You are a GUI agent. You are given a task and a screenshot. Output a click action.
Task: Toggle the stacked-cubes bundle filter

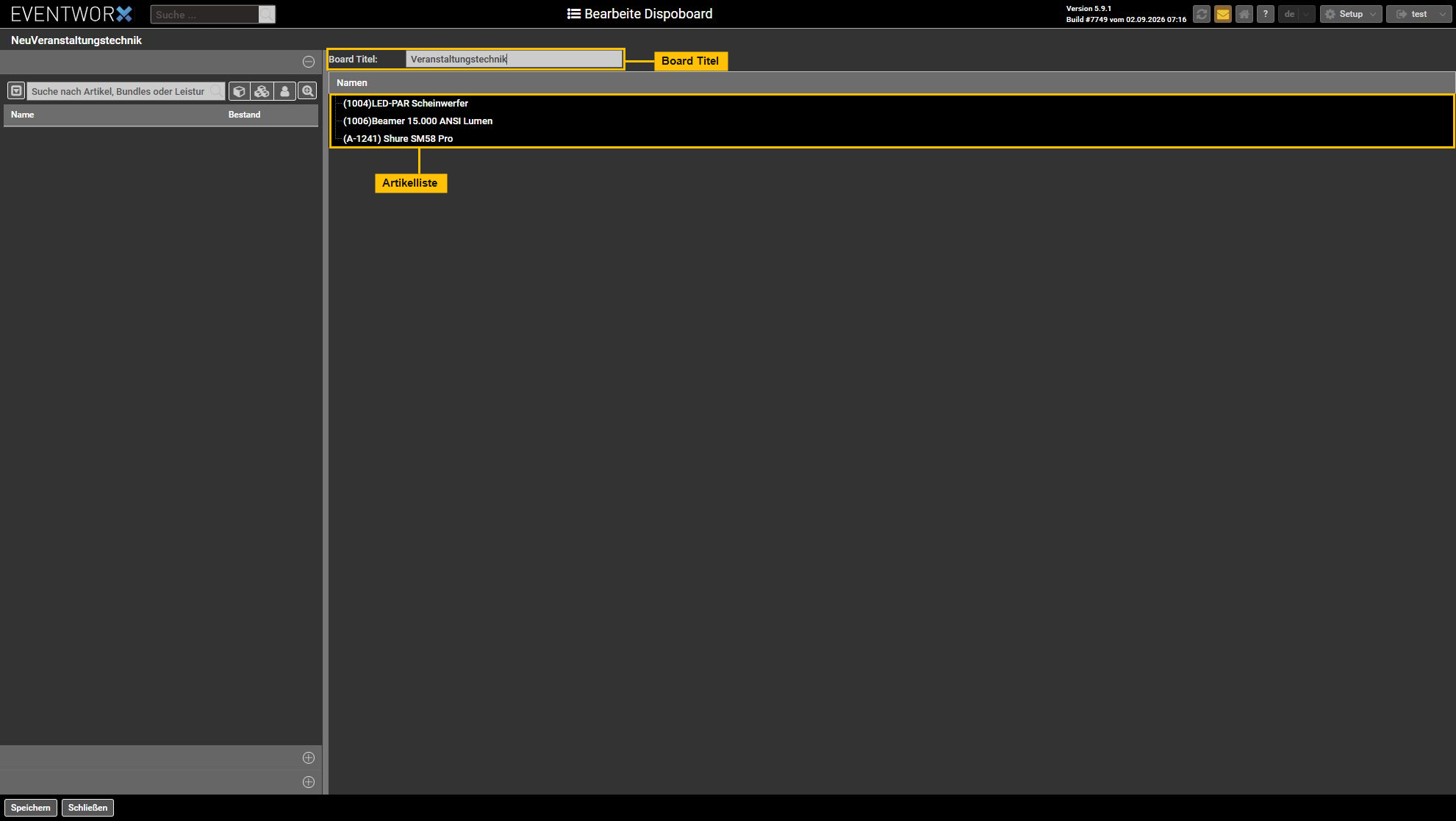262,91
